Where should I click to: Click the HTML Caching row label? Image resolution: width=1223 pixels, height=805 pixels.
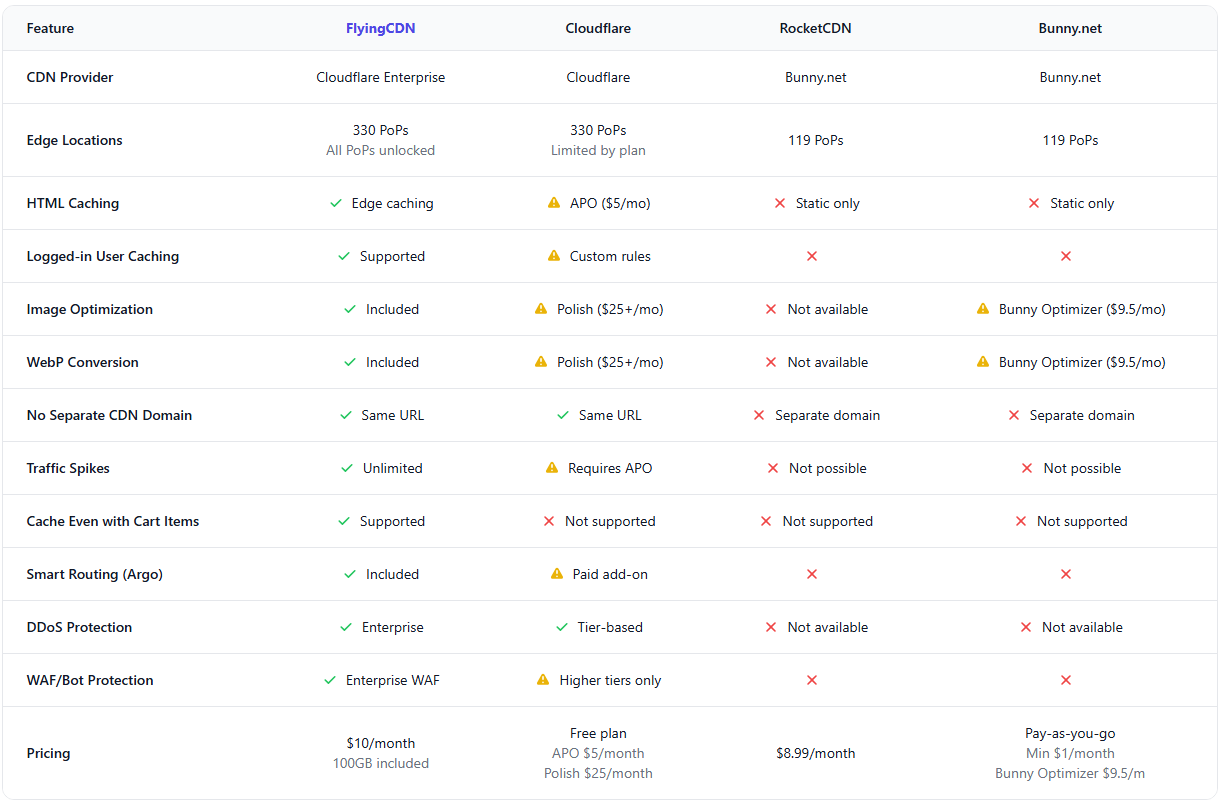pos(73,203)
